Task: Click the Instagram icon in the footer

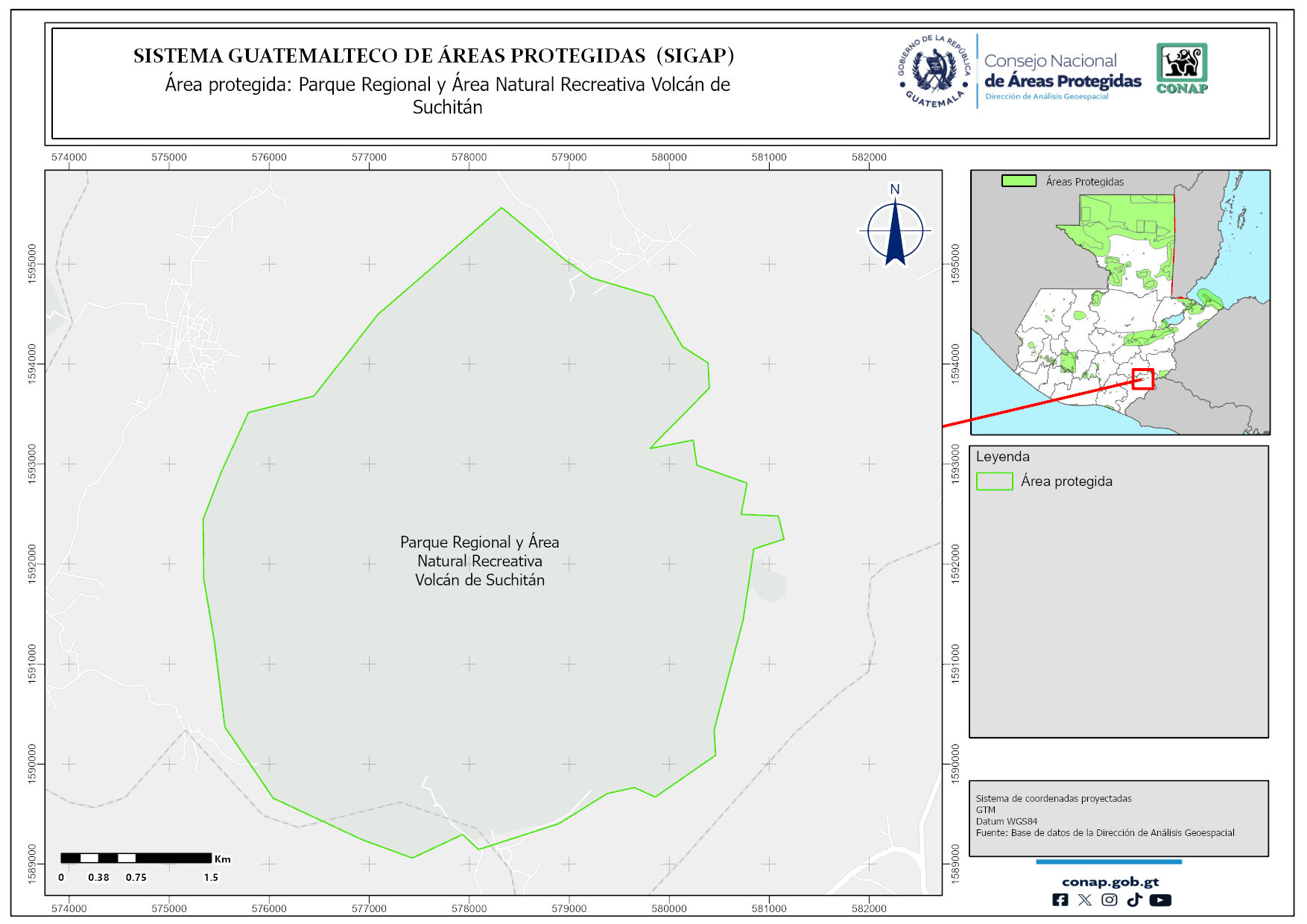Action: pyautogui.click(x=1110, y=900)
